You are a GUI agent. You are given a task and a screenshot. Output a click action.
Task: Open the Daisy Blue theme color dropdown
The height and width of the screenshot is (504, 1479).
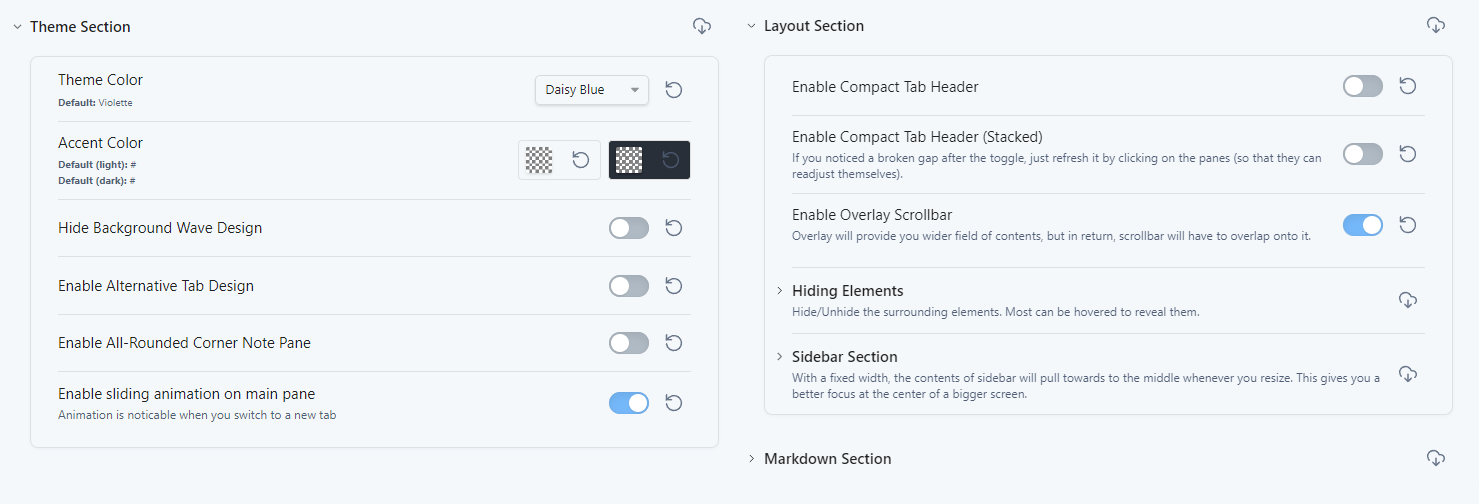click(x=592, y=90)
